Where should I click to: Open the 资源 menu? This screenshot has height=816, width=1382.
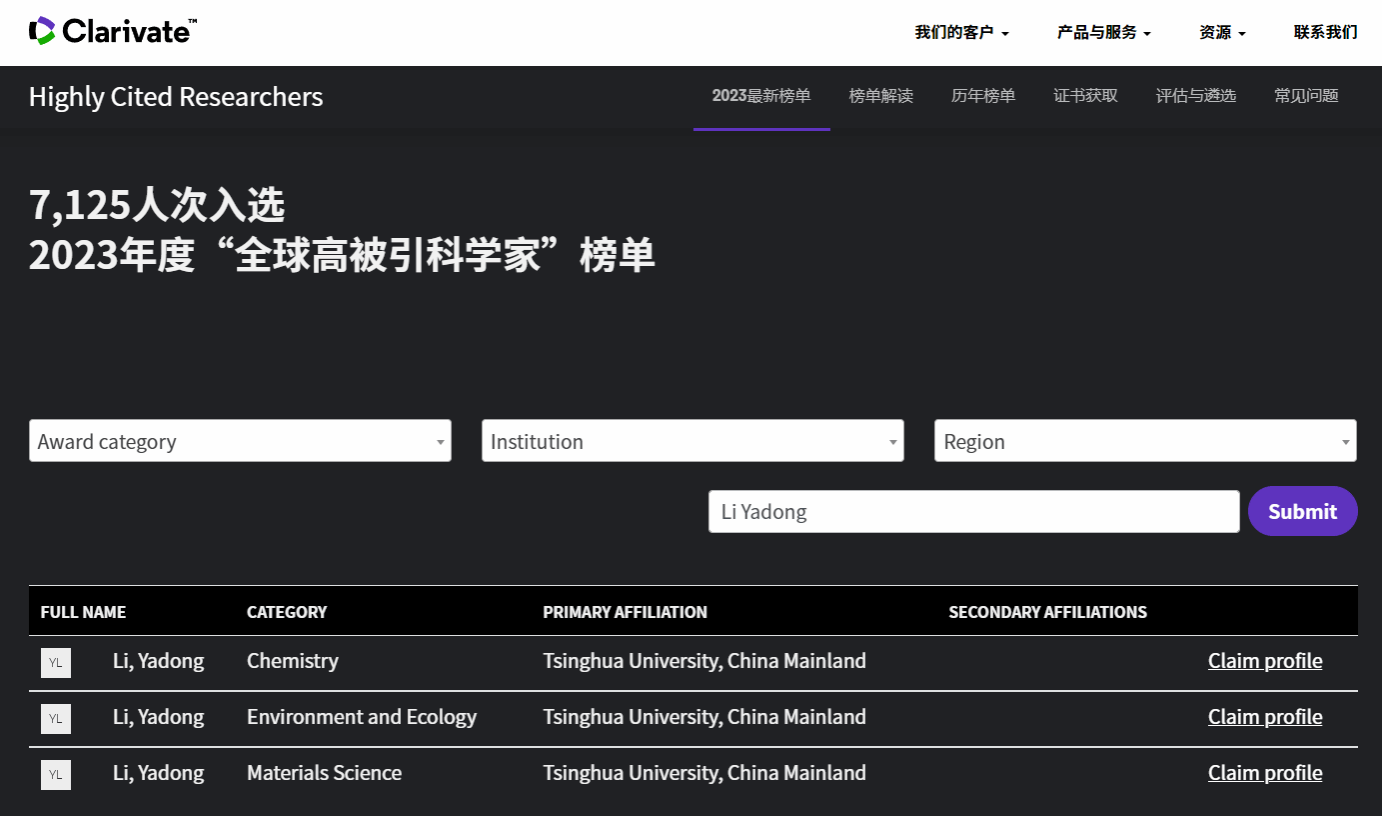(1222, 32)
